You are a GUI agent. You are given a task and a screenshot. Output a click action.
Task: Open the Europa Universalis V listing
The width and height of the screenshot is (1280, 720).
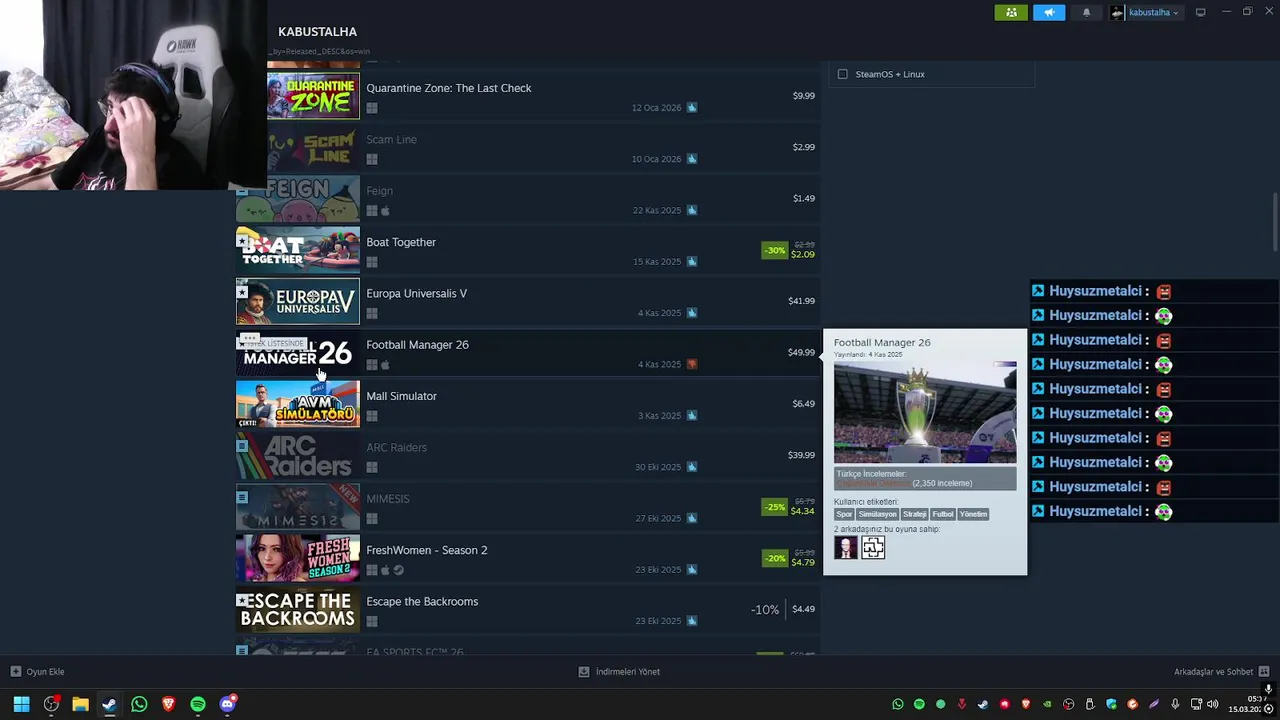pyautogui.click(x=528, y=301)
